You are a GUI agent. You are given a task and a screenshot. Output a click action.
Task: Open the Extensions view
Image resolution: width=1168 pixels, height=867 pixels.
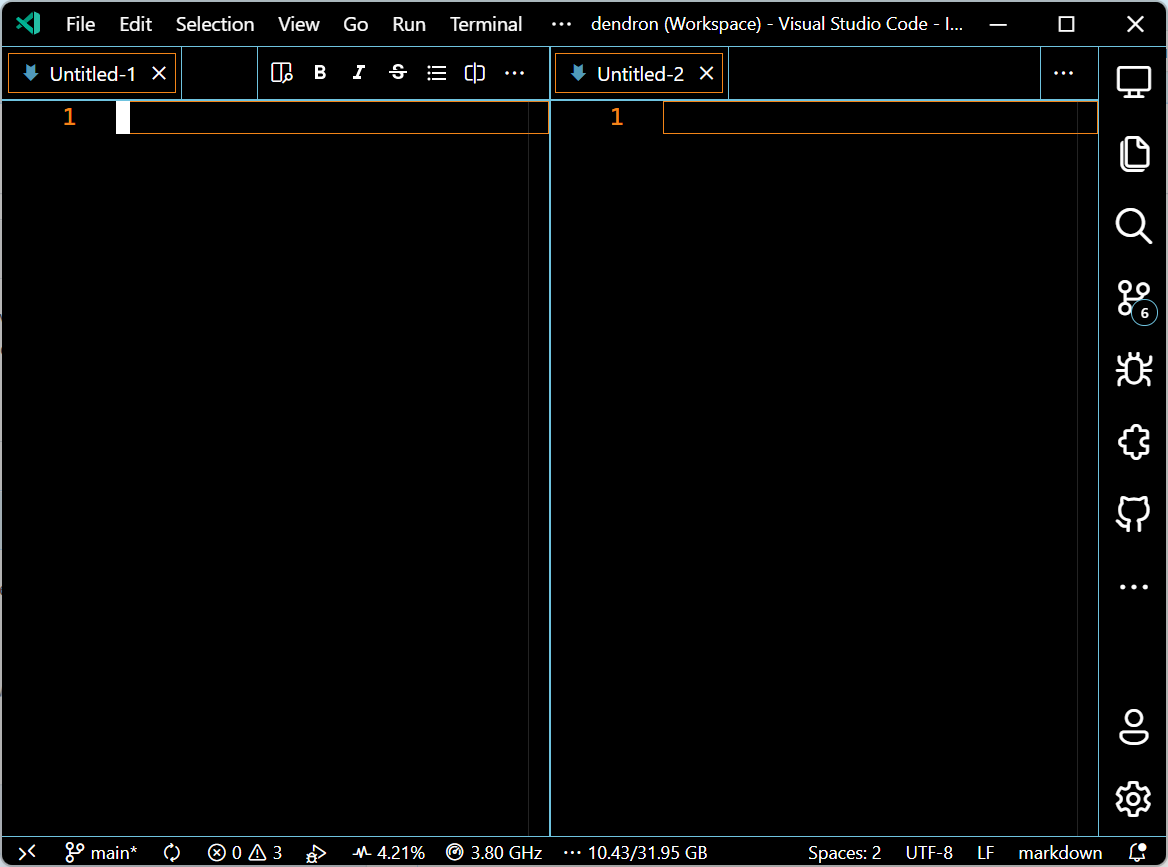click(x=1133, y=441)
